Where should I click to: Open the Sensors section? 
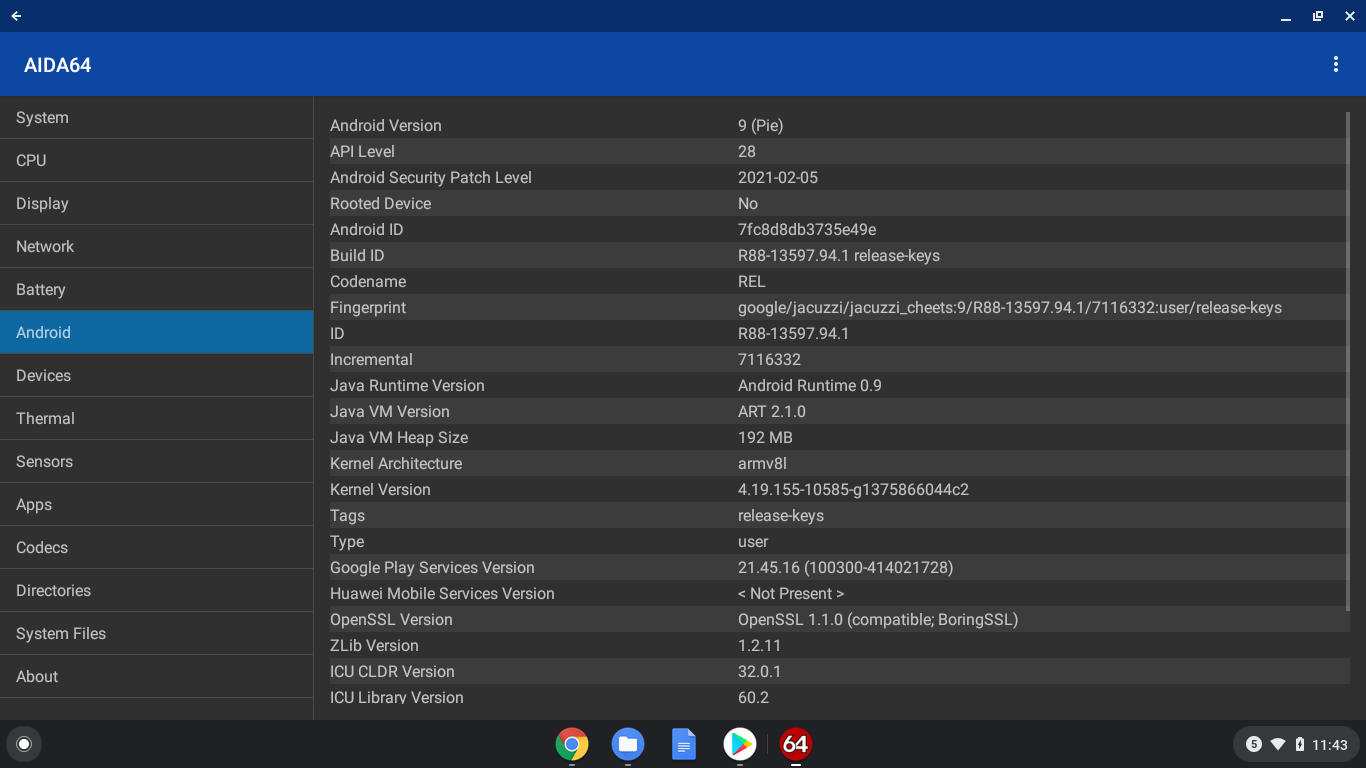point(157,461)
